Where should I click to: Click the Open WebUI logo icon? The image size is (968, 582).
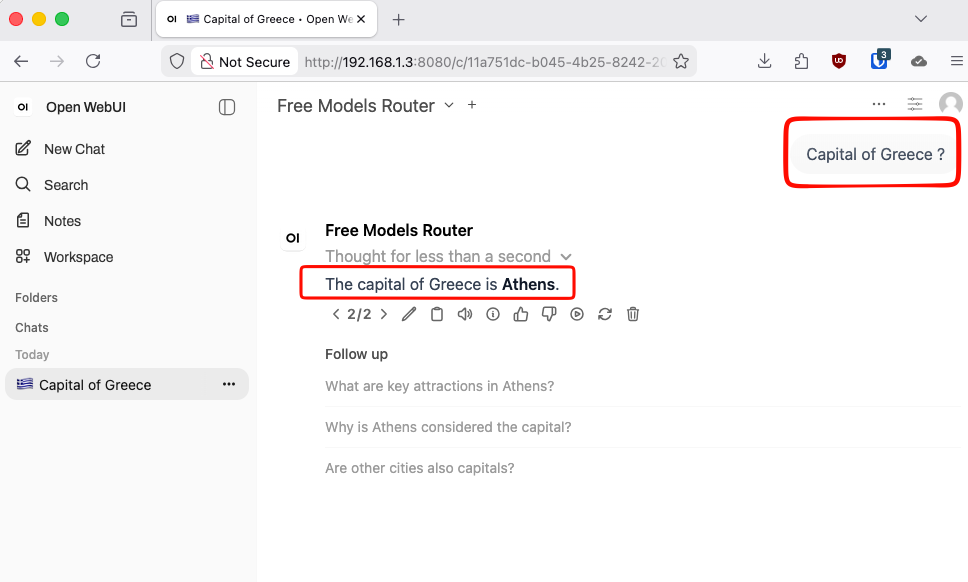23,107
